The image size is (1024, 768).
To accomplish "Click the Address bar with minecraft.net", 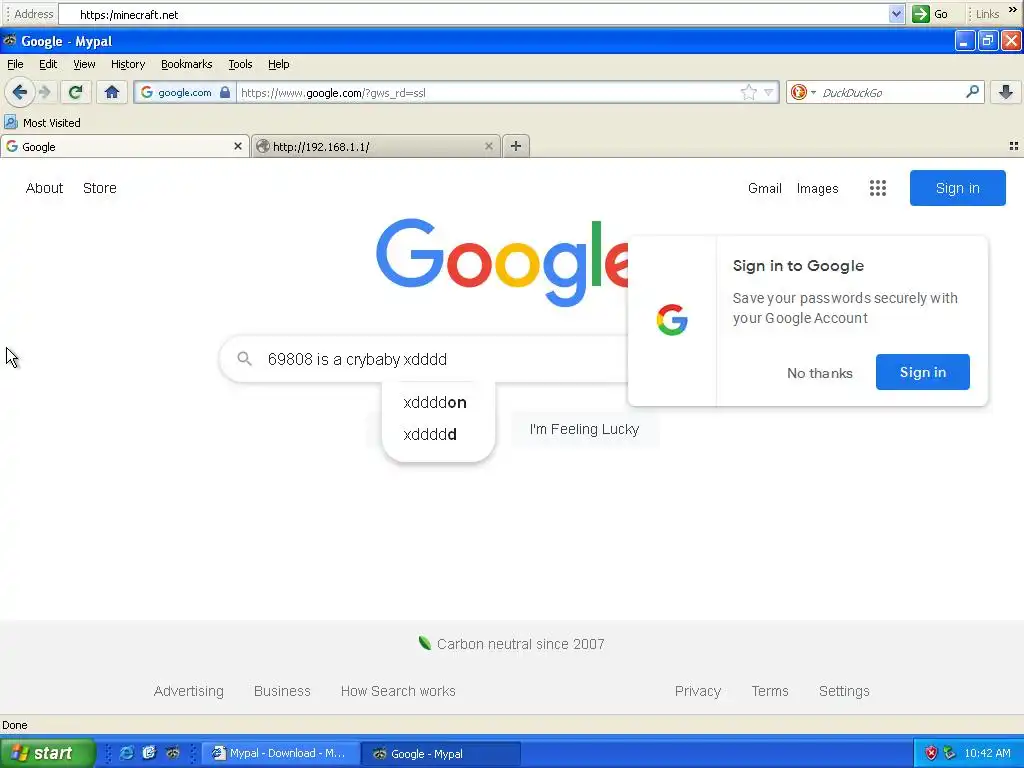I will 480,14.
